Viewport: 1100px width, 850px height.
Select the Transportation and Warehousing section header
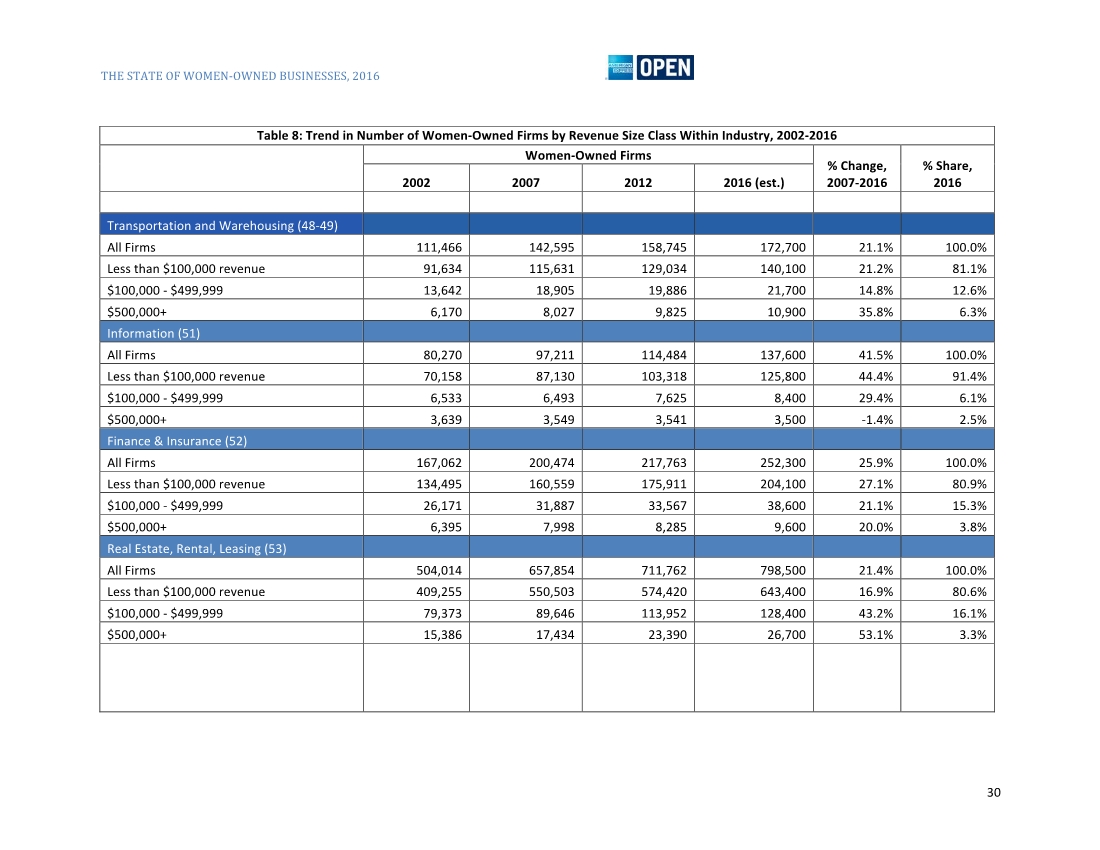(222, 225)
